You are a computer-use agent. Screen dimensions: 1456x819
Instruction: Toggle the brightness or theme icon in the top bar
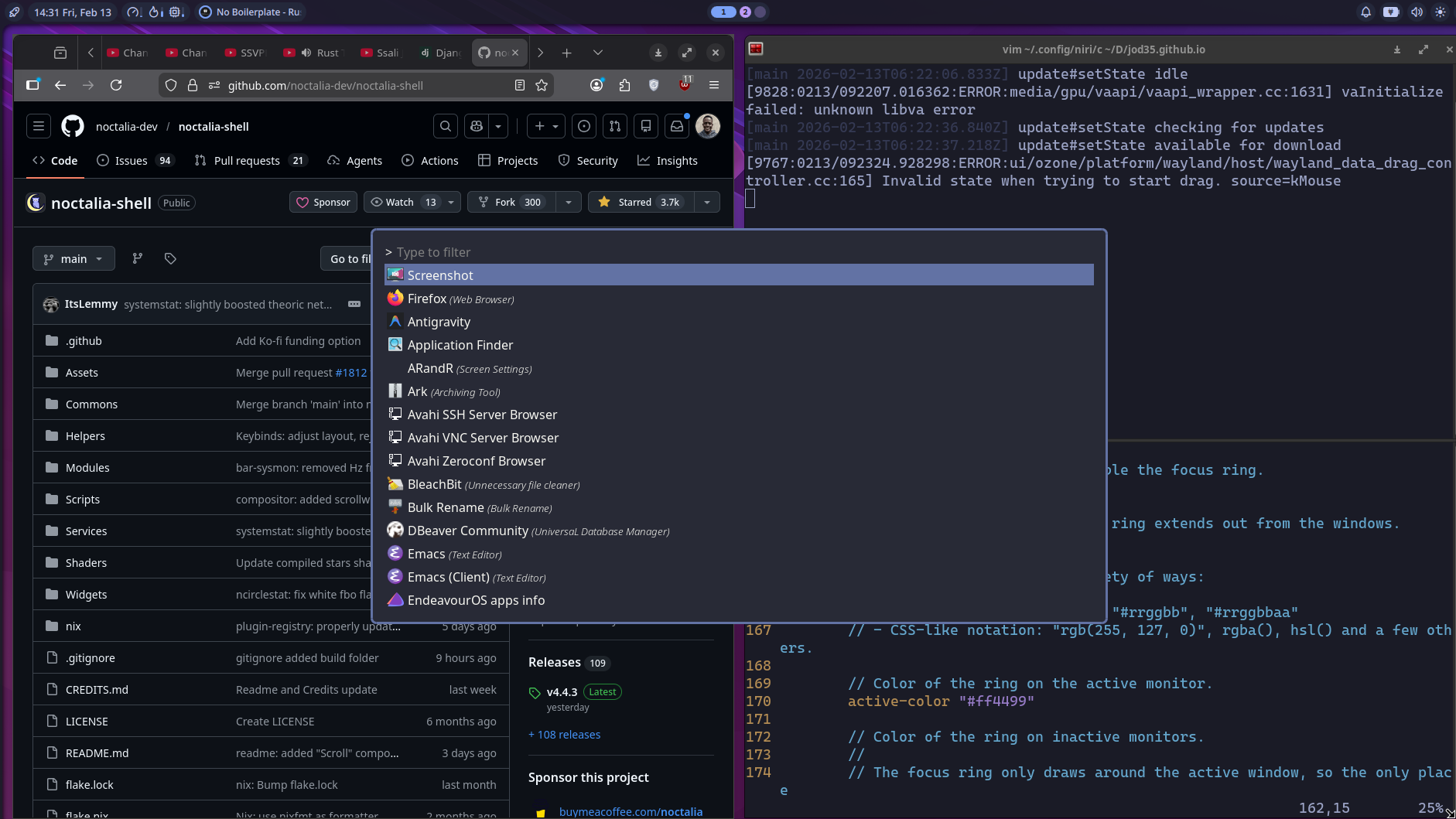[1440, 12]
